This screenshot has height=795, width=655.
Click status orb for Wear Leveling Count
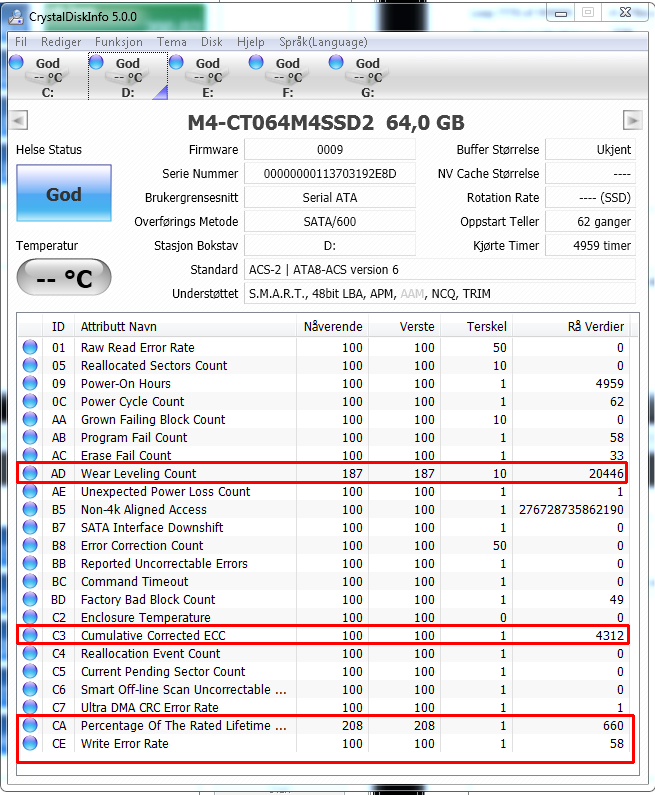click(x=30, y=473)
